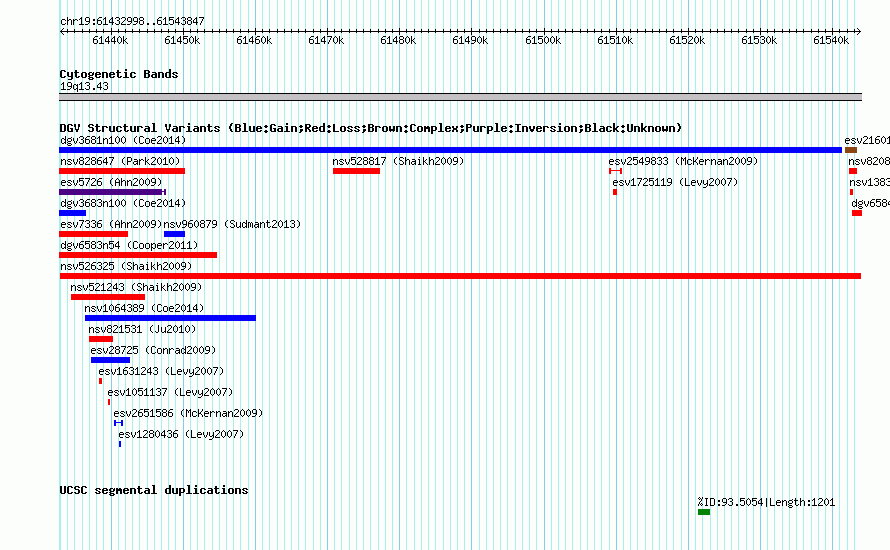Open nsv821531 (Ju2010) label

142,329
